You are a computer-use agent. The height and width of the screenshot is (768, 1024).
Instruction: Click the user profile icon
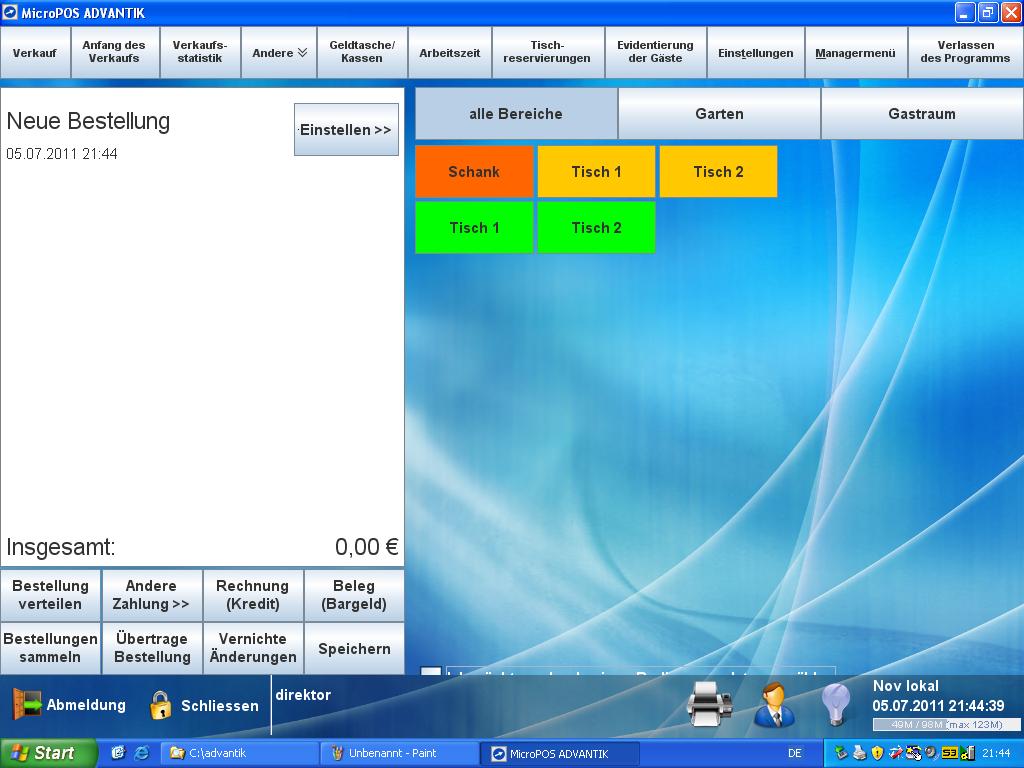click(773, 704)
